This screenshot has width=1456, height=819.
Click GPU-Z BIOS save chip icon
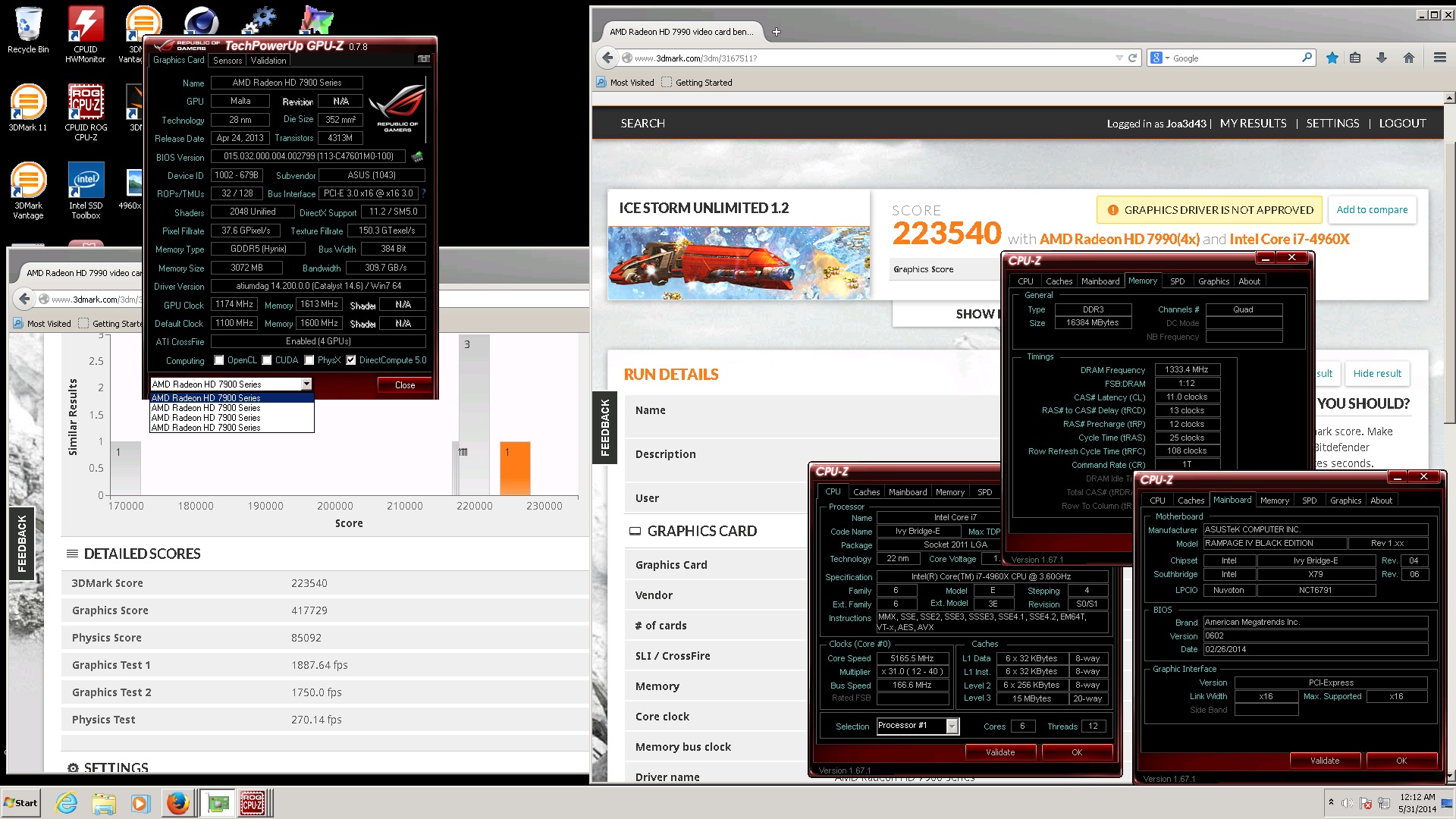point(416,157)
